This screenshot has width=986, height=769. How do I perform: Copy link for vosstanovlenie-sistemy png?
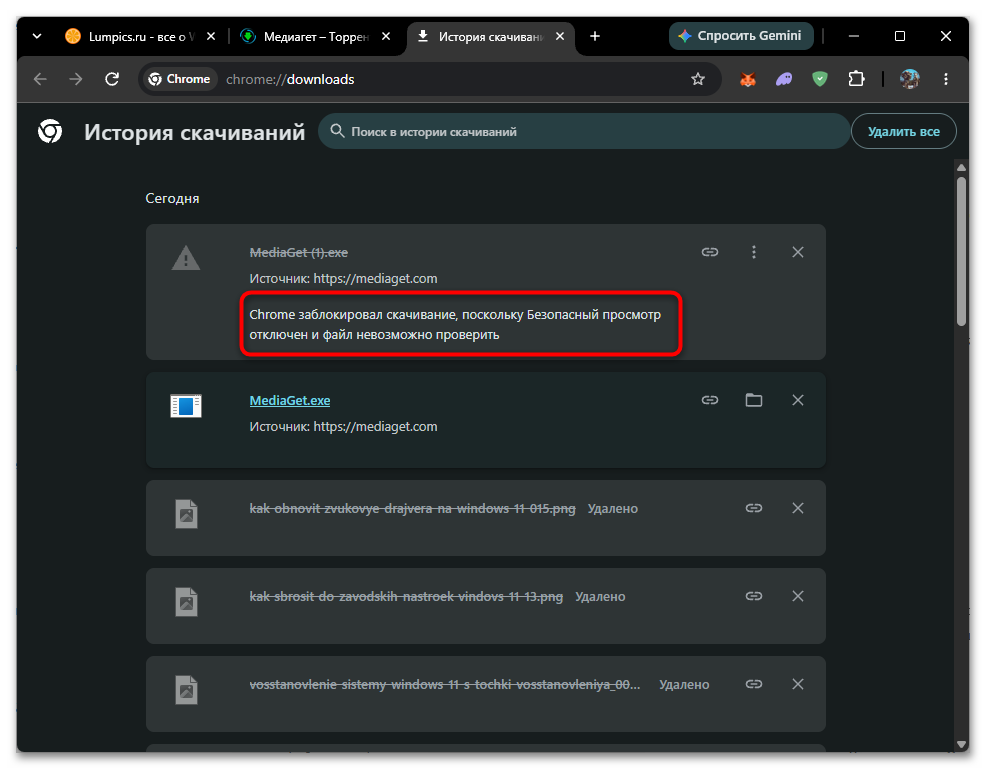[754, 684]
